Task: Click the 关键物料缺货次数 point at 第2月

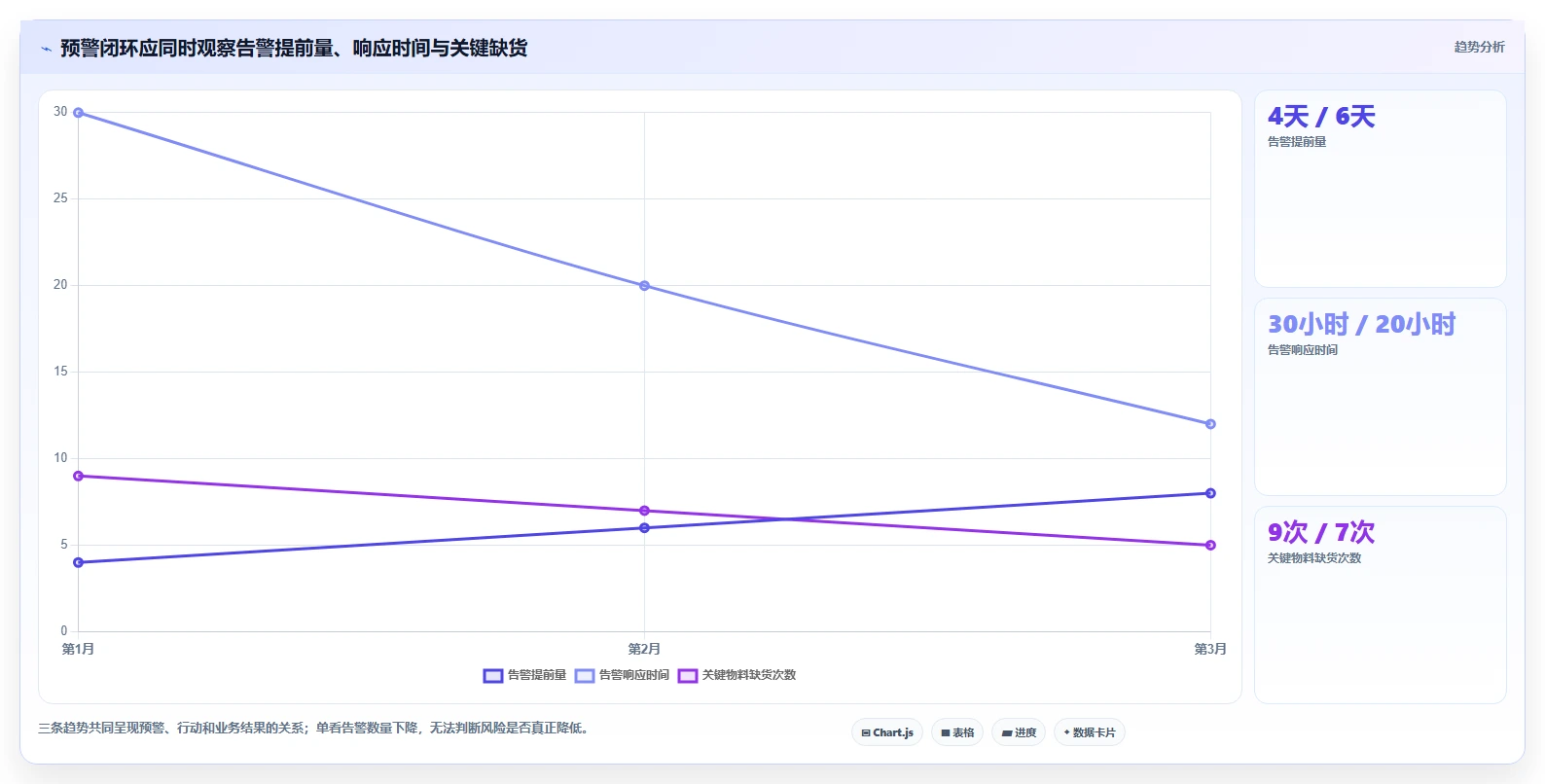Action: 644,511
